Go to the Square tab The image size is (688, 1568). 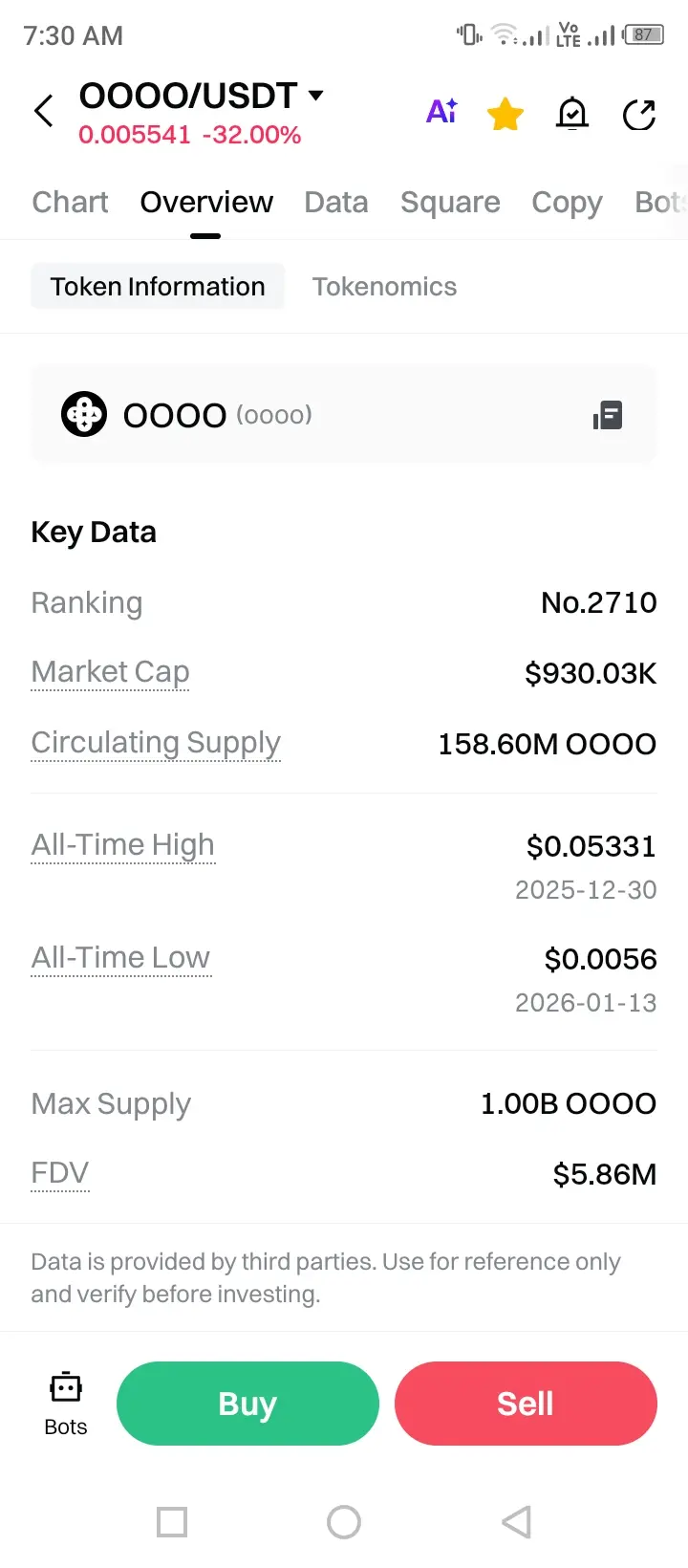450,203
